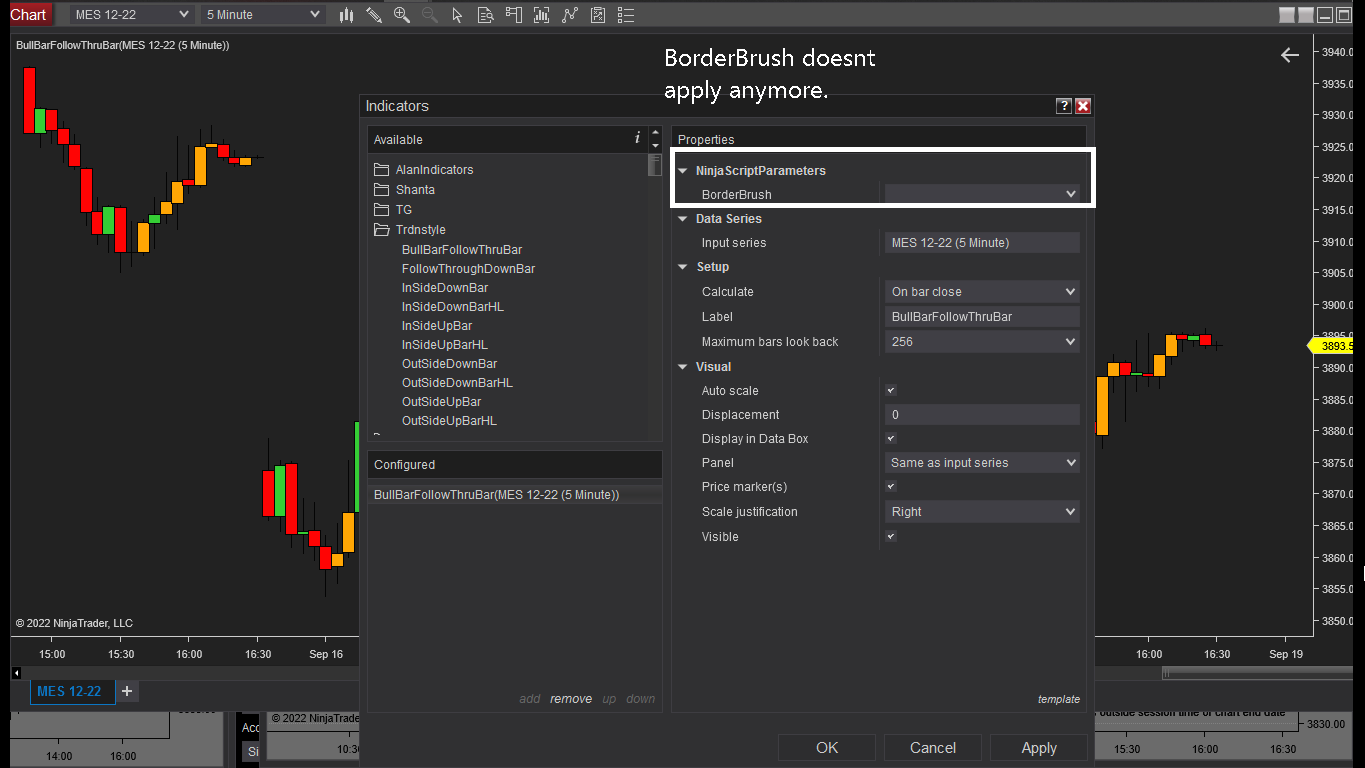Open the Strategies icon in toolbar
This screenshot has height=768, width=1365.
598,15
